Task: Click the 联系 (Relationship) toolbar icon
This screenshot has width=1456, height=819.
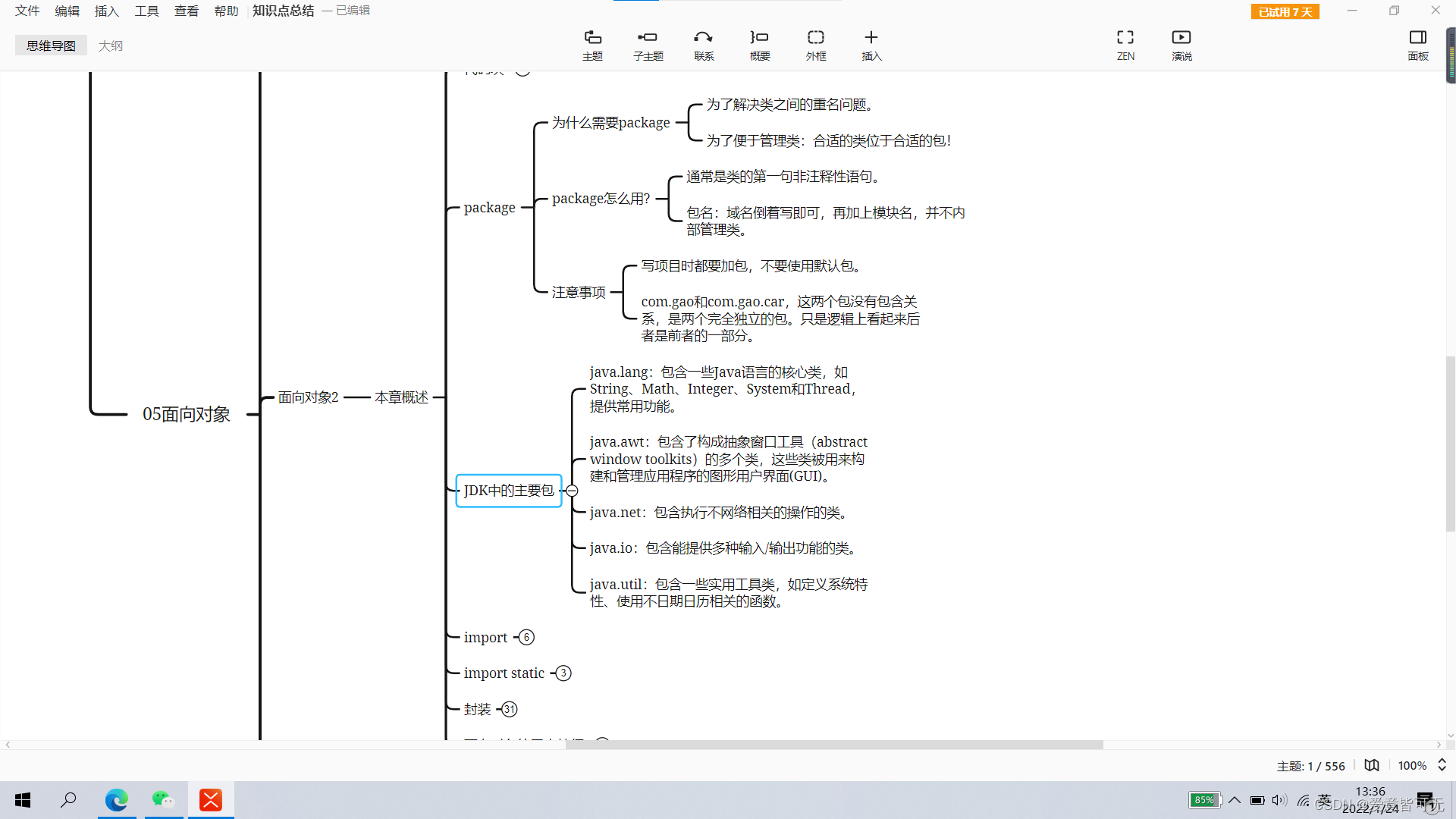Action: coord(704,45)
